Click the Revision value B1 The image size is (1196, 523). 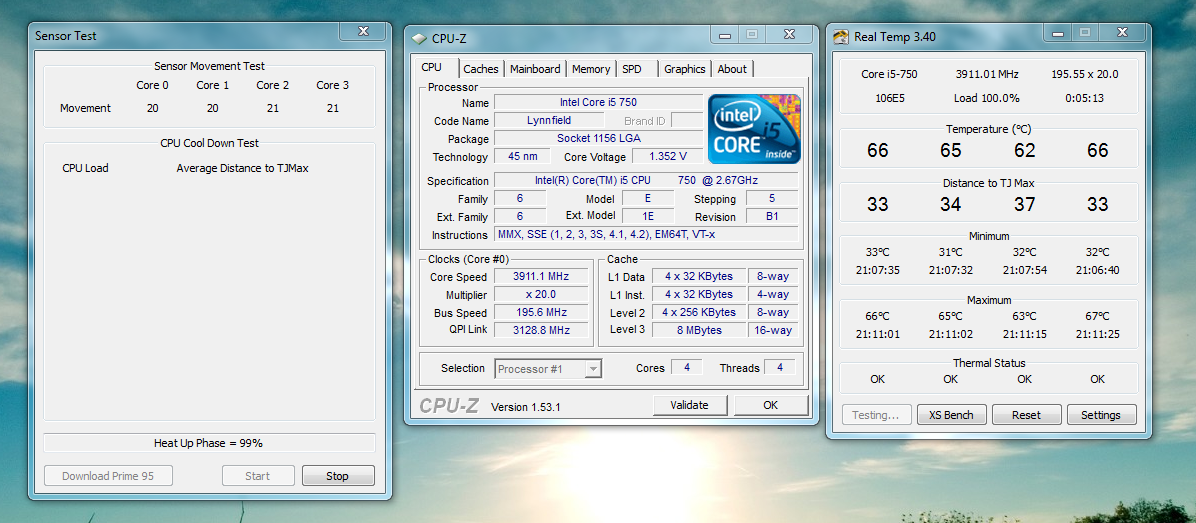pos(772,217)
